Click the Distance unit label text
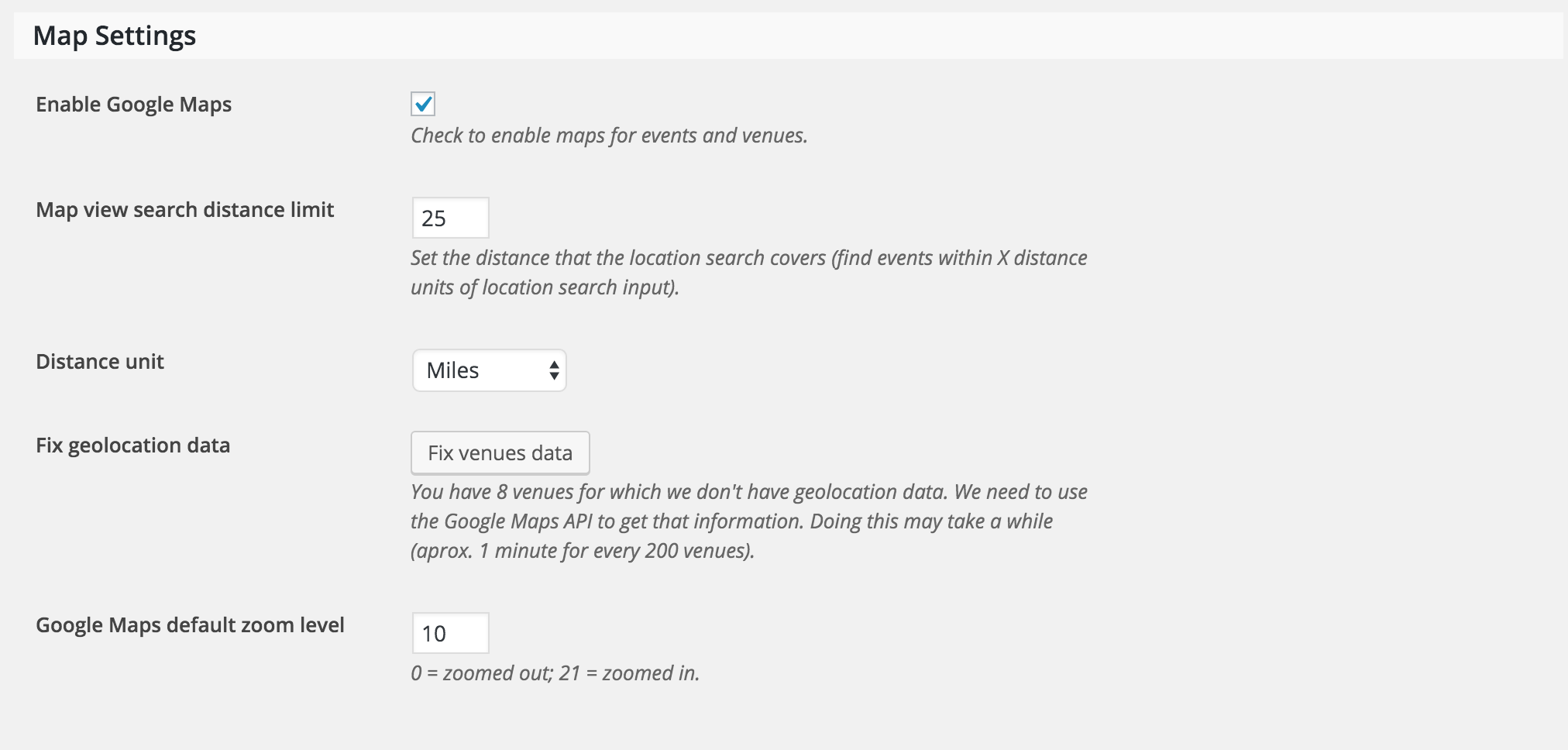 (x=100, y=362)
